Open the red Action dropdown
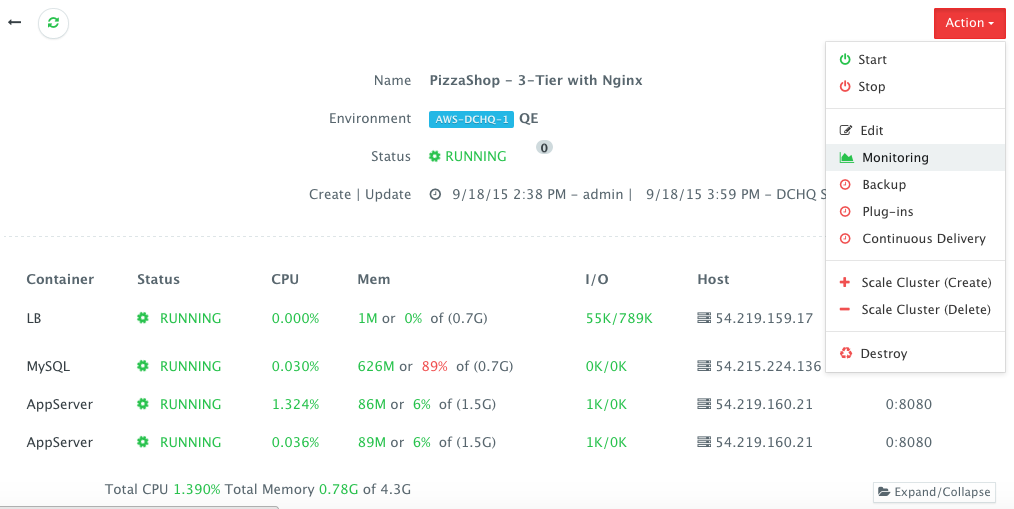Screen dimensions: 1014x509 969,23
